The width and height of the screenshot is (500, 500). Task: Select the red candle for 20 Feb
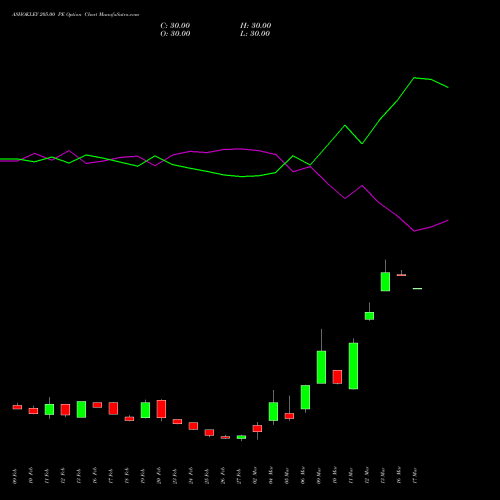[x=161, y=409]
